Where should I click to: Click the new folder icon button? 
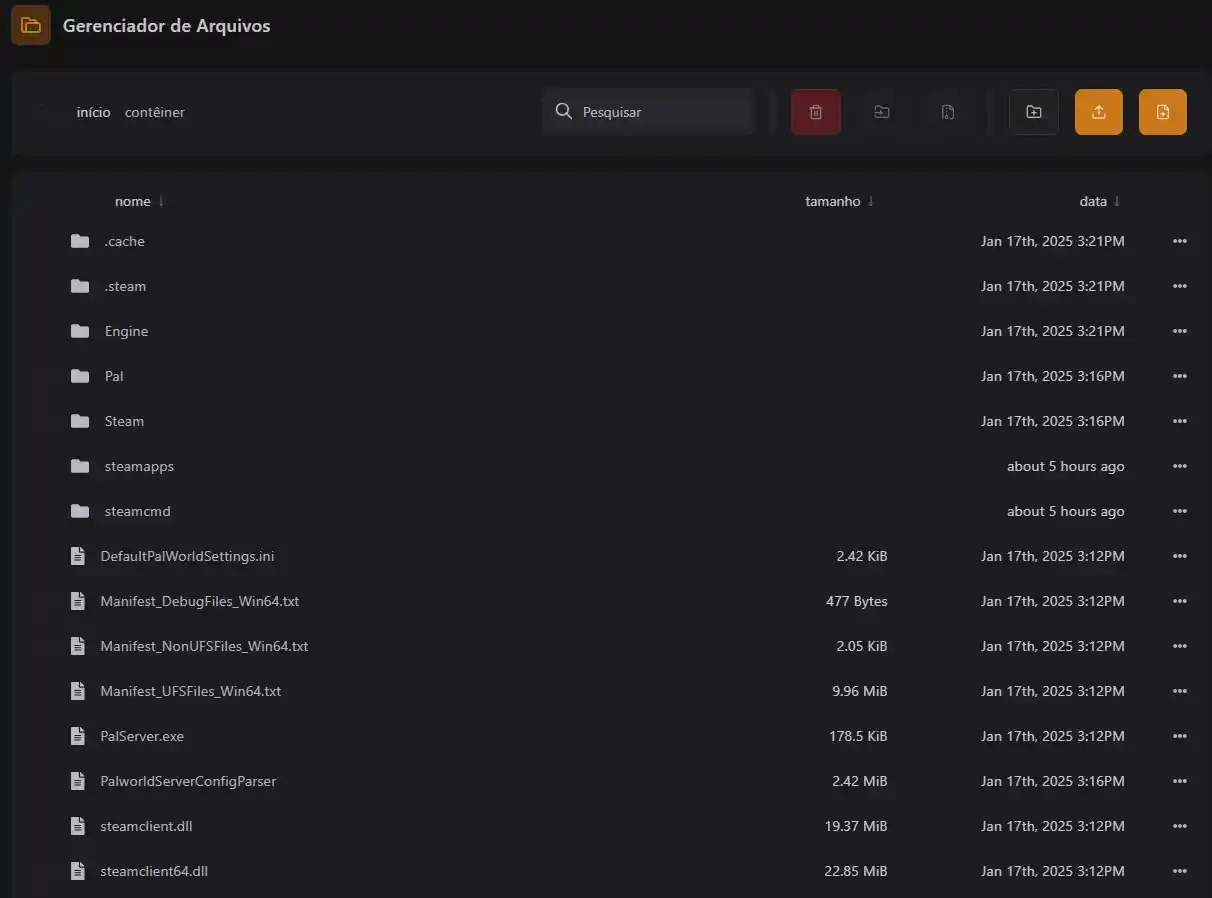[1033, 112]
